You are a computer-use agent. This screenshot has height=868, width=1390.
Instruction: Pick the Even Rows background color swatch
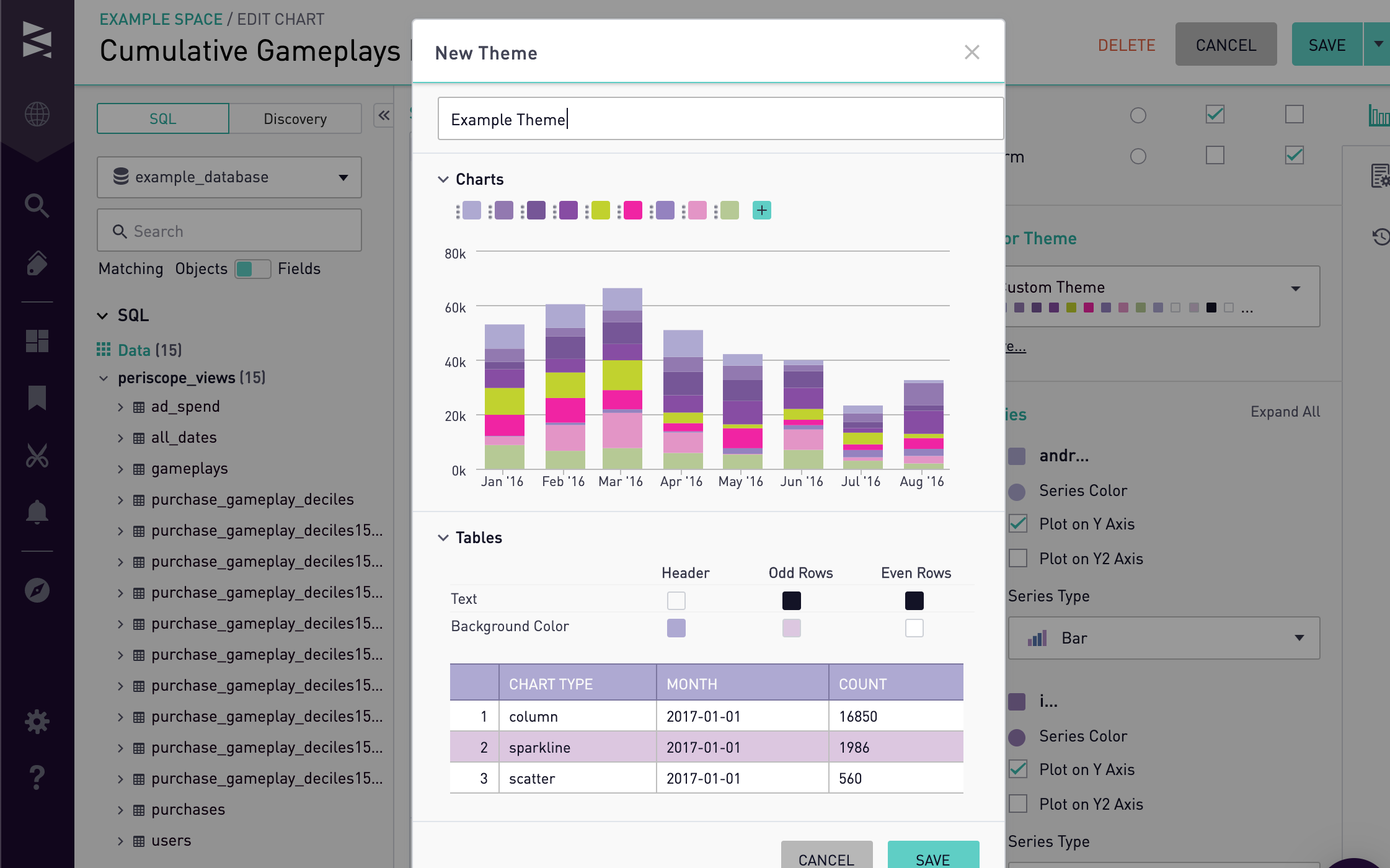[x=914, y=628]
